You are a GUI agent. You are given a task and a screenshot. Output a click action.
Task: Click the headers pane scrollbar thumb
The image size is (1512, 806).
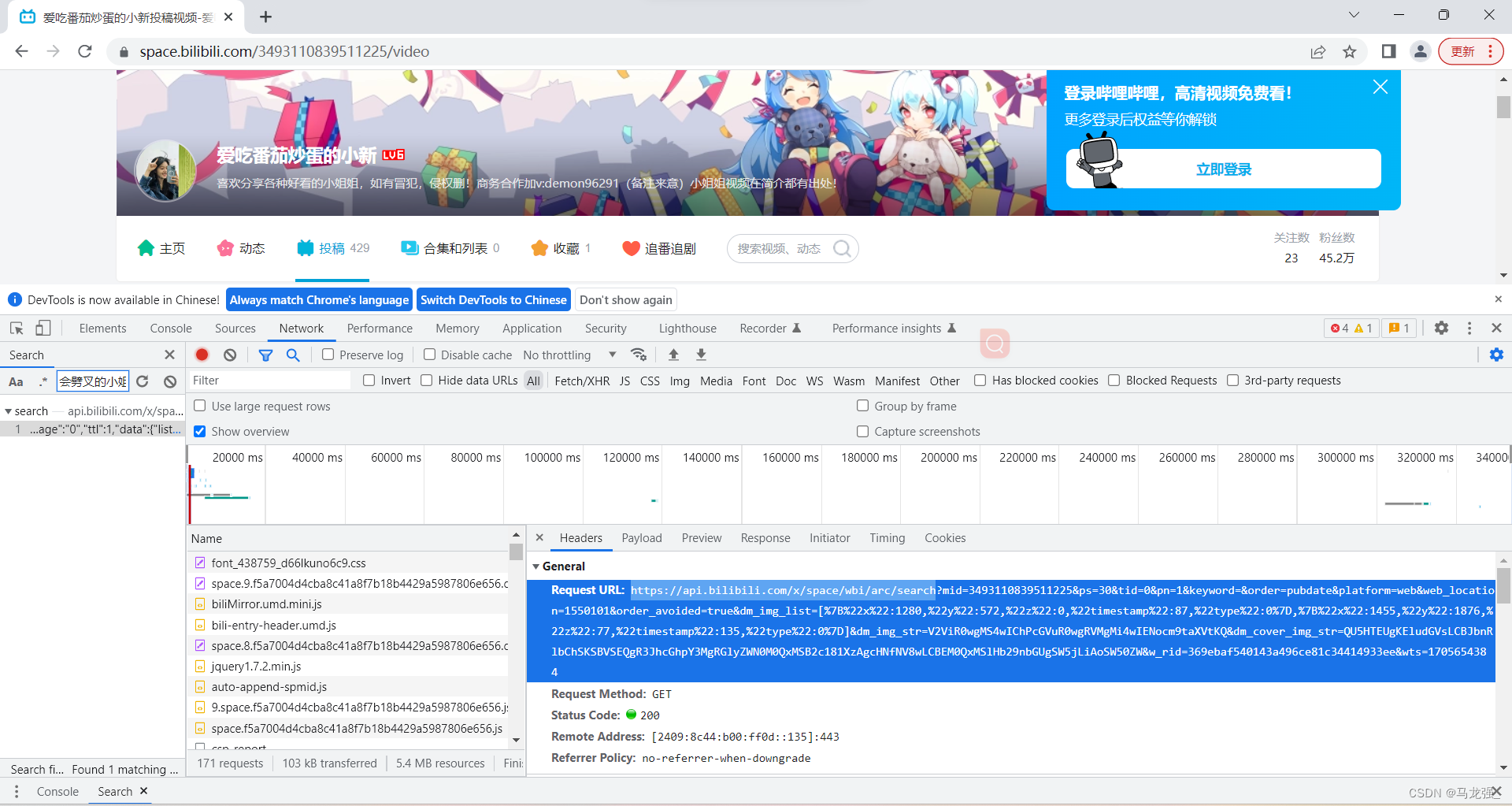1503,585
